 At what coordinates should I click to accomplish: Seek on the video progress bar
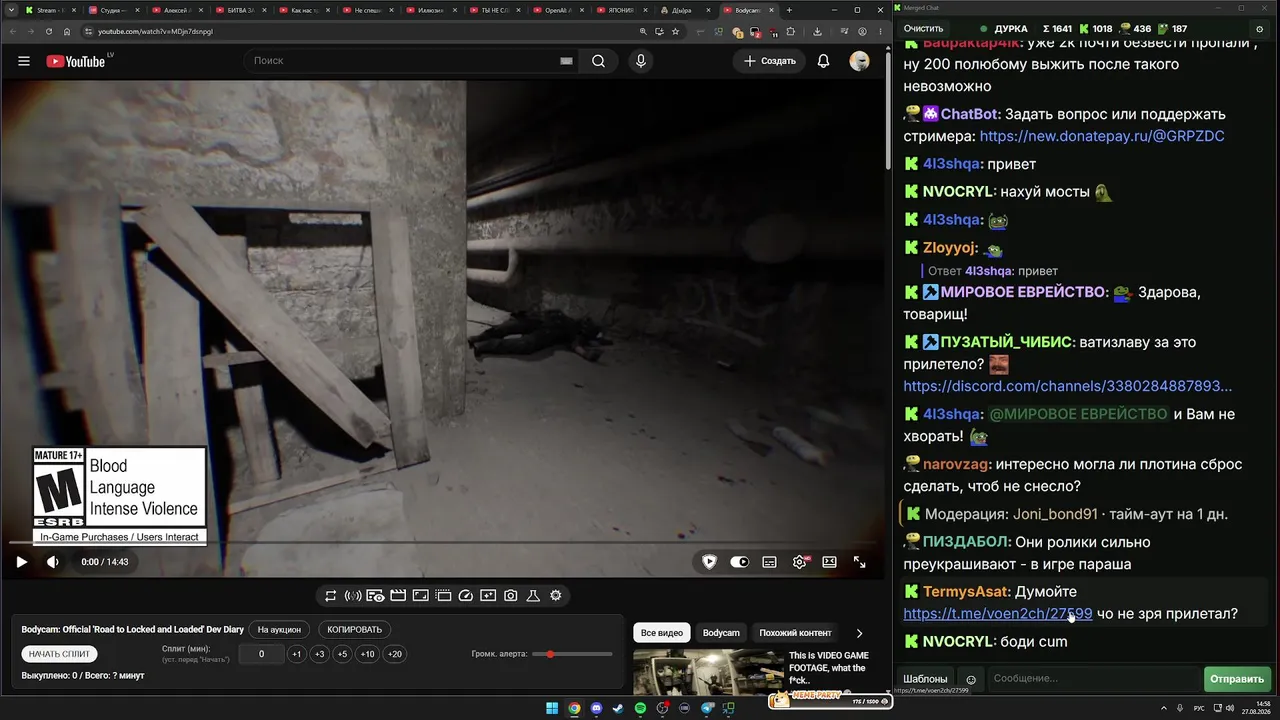tap(445, 543)
